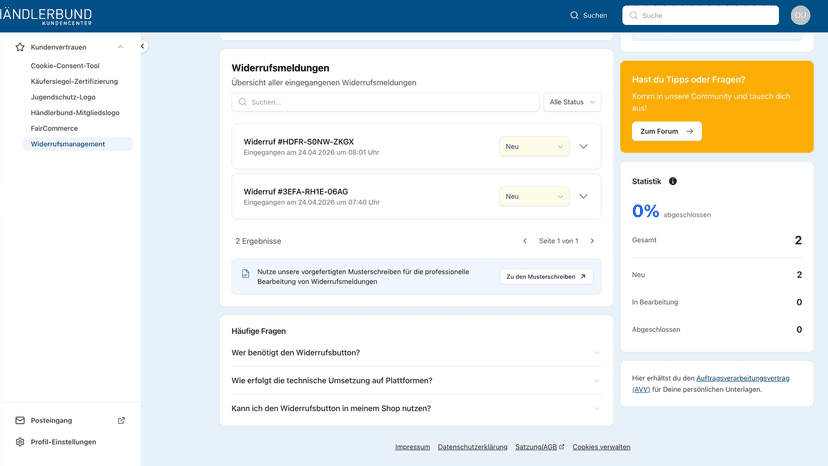Click the Suchen magnifier icon in header

point(574,15)
